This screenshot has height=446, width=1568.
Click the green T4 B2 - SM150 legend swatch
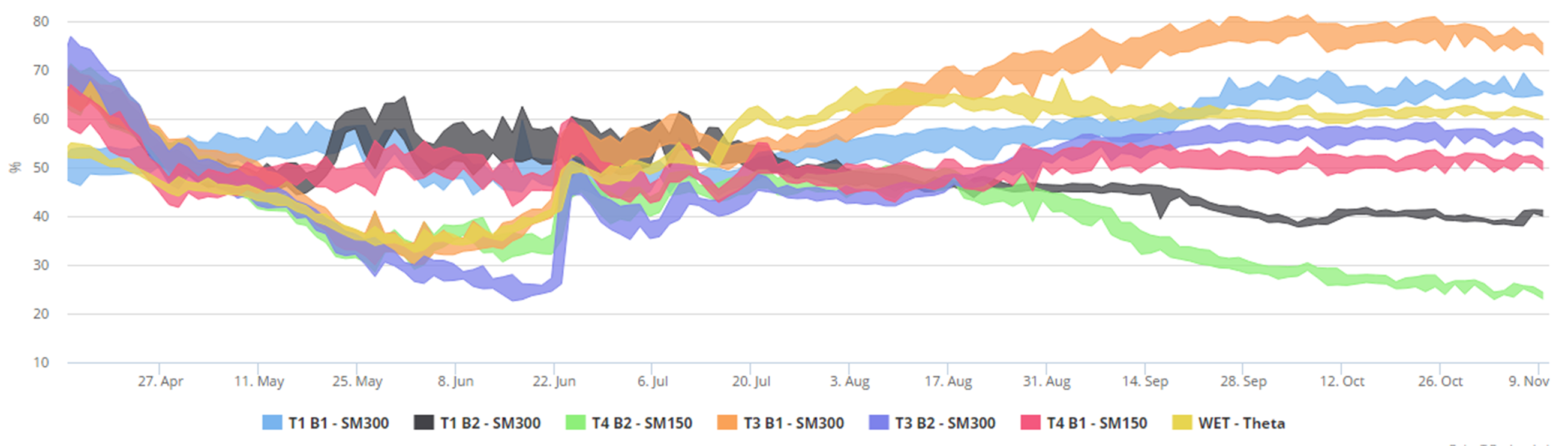[575, 423]
